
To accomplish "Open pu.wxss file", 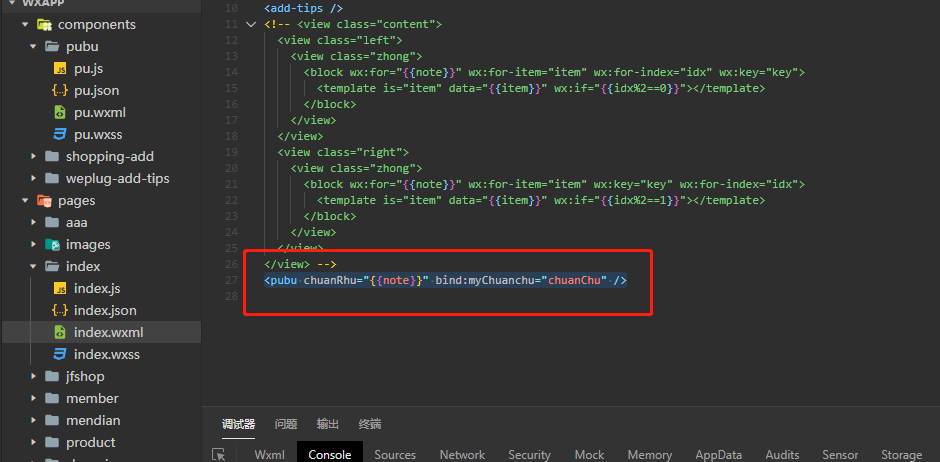I will [98, 135].
